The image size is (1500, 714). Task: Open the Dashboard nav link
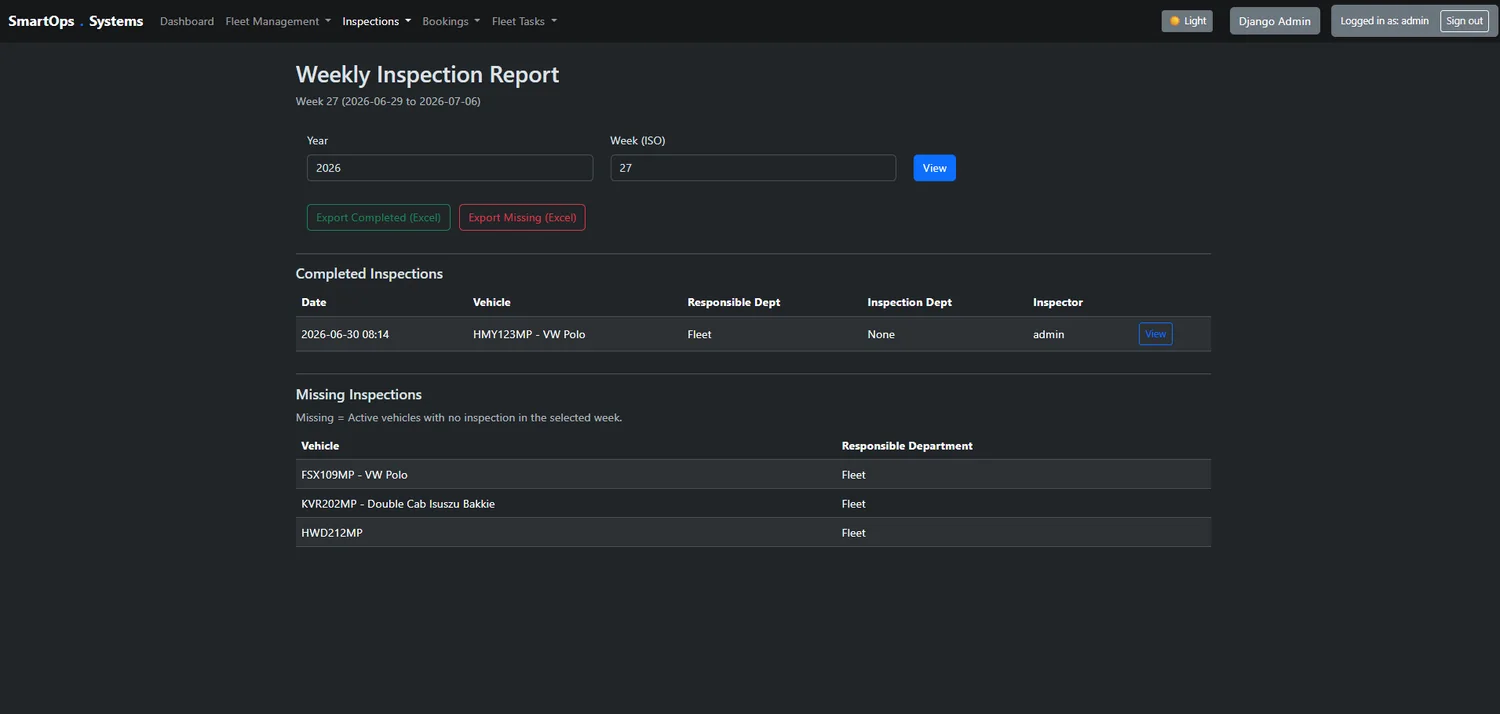[x=187, y=21]
